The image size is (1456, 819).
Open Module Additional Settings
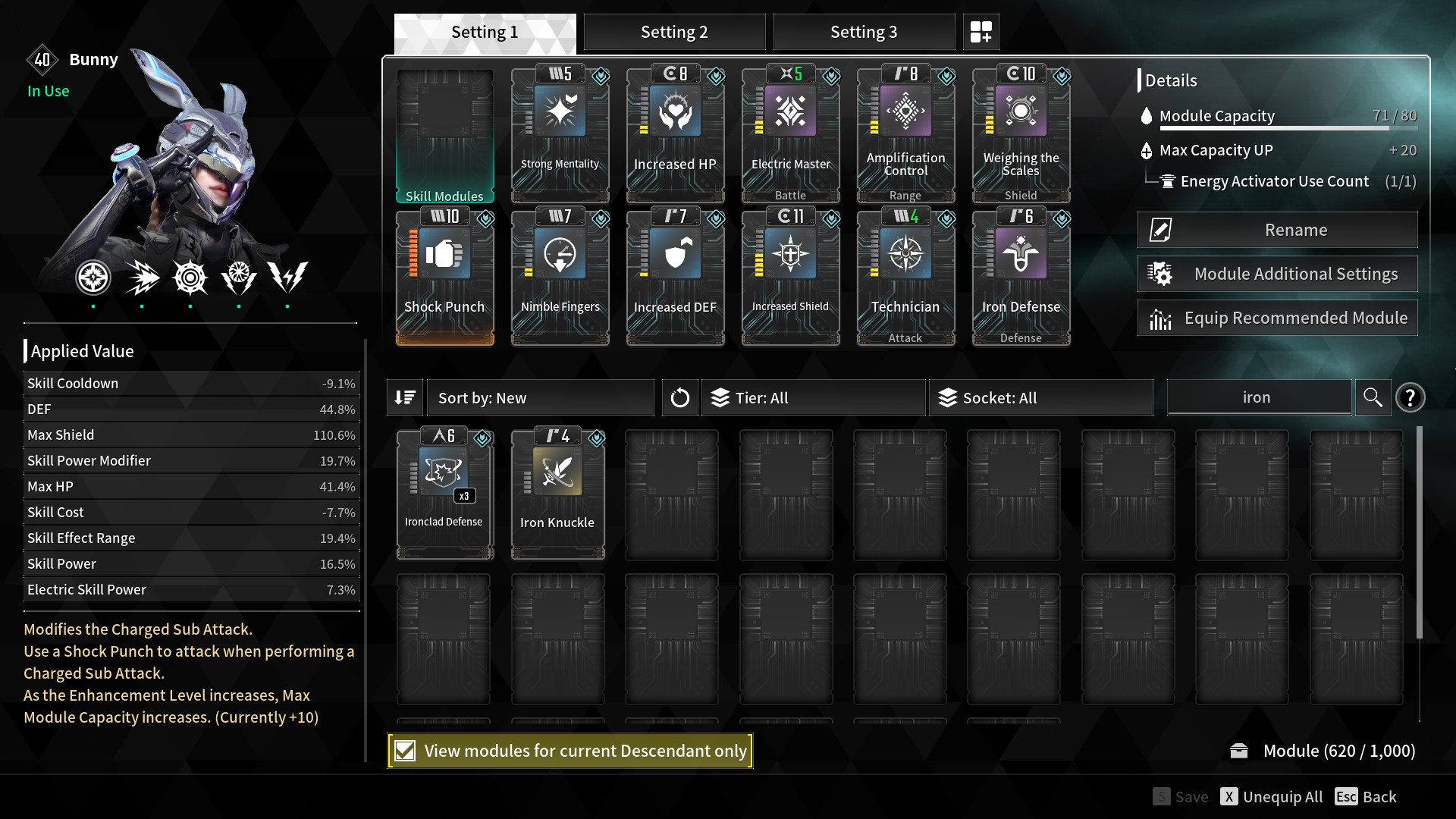click(x=1277, y=274)
